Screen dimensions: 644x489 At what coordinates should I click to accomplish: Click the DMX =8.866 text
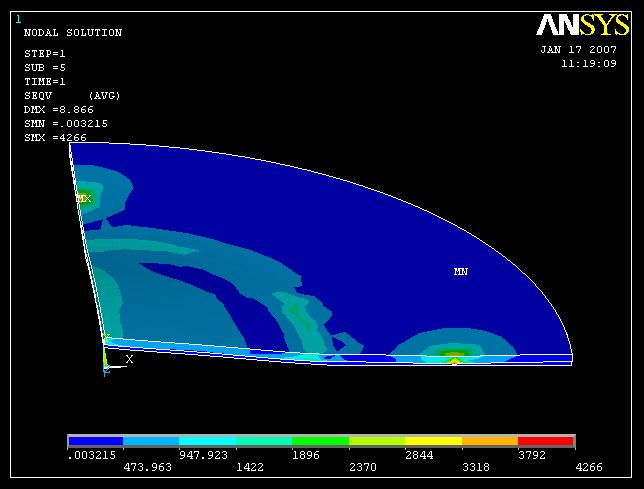pyautogui.click(x=59, y=110)
